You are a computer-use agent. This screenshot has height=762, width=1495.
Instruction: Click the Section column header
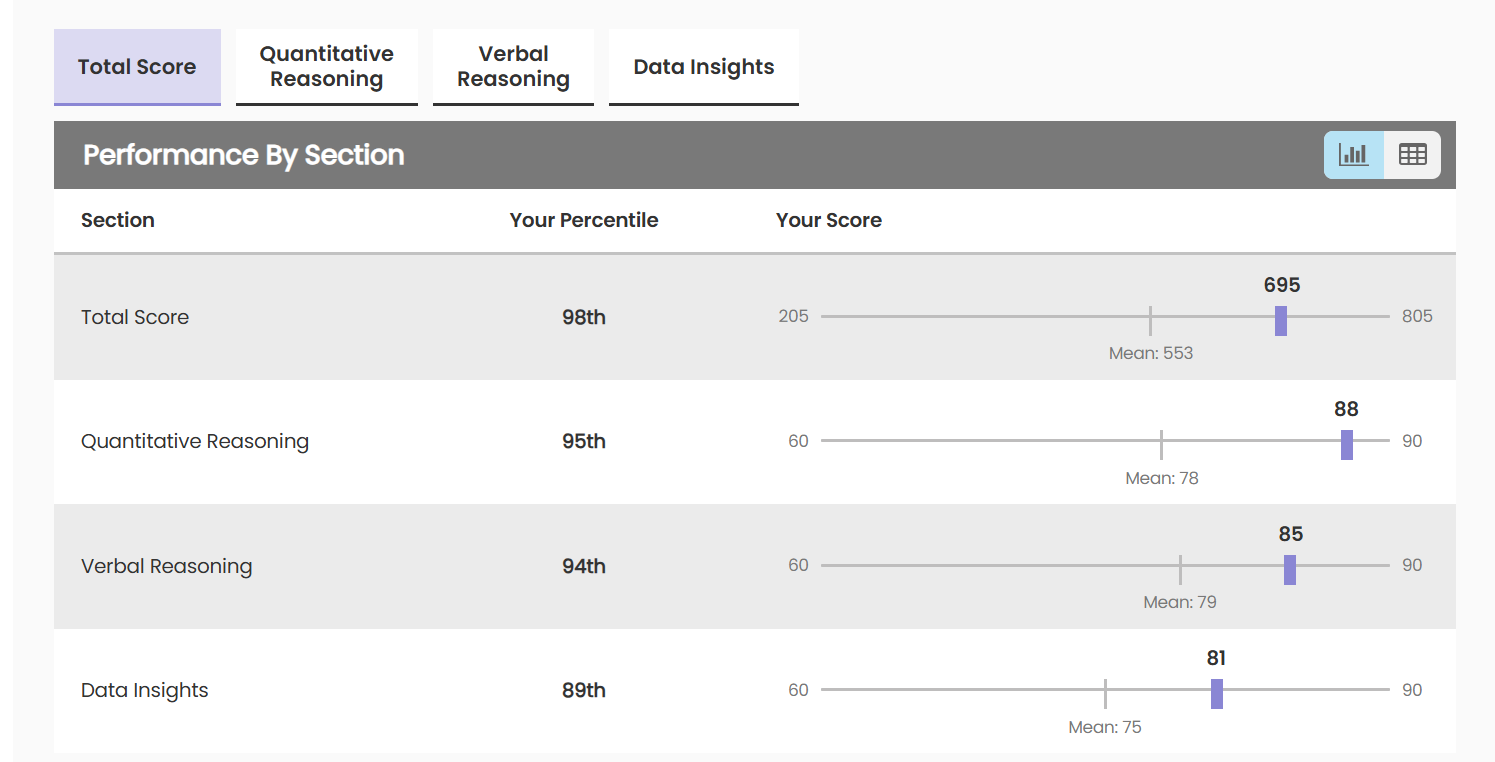(x=117, y=220)
